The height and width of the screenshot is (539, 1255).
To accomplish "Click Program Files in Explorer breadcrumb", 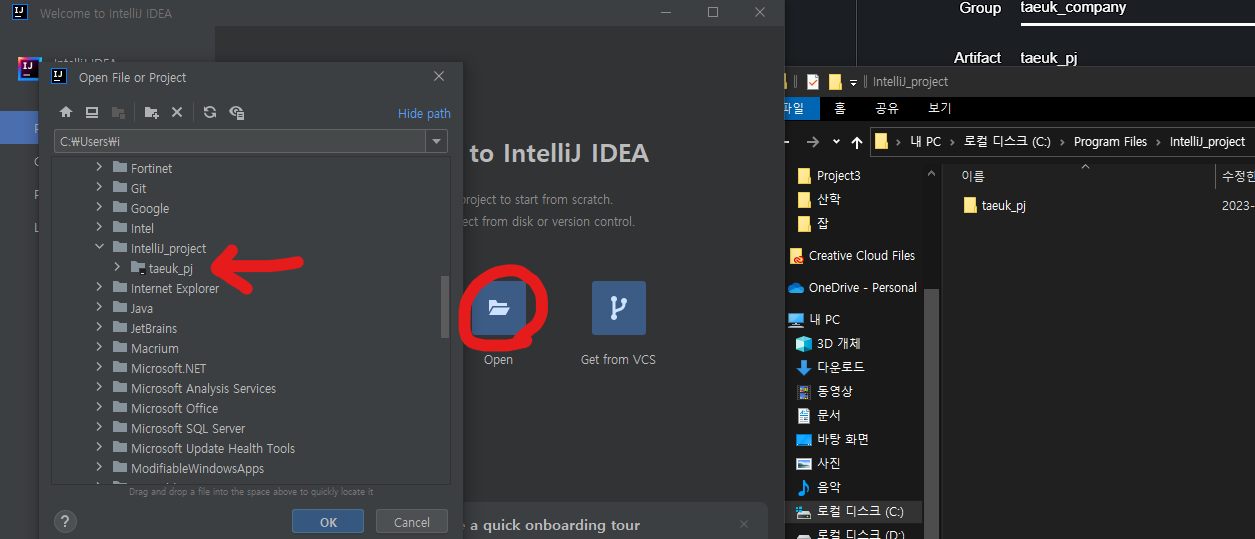I will (x=1110, y=142).
